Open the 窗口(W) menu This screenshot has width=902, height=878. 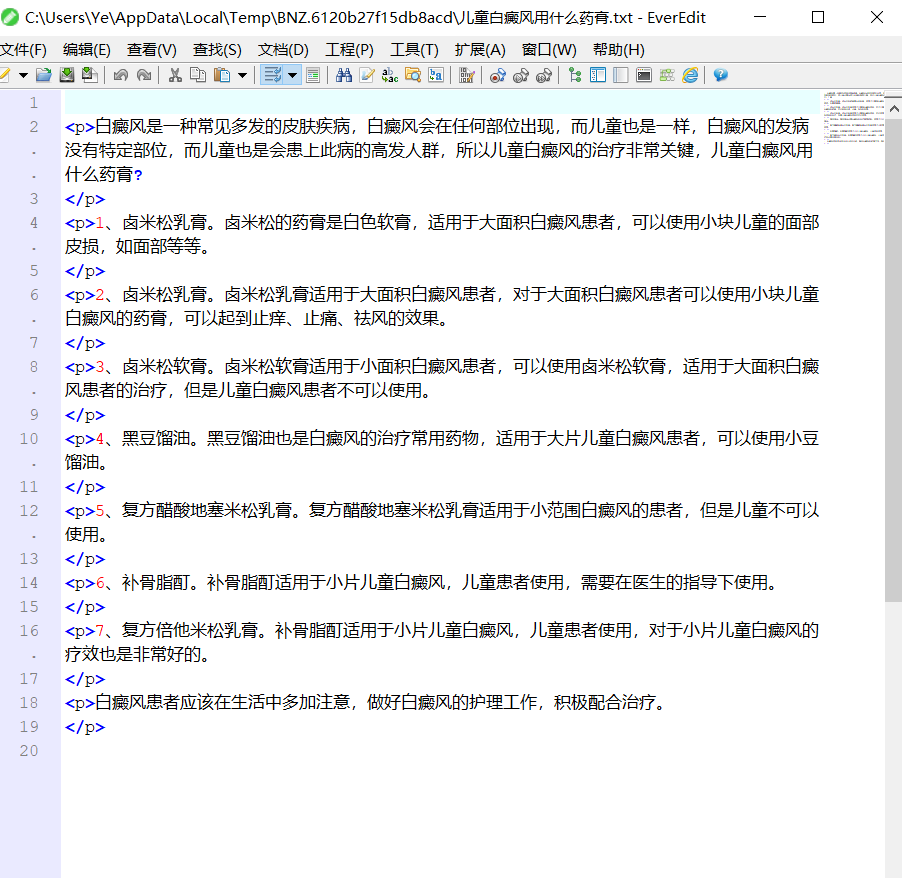[549, 50]
